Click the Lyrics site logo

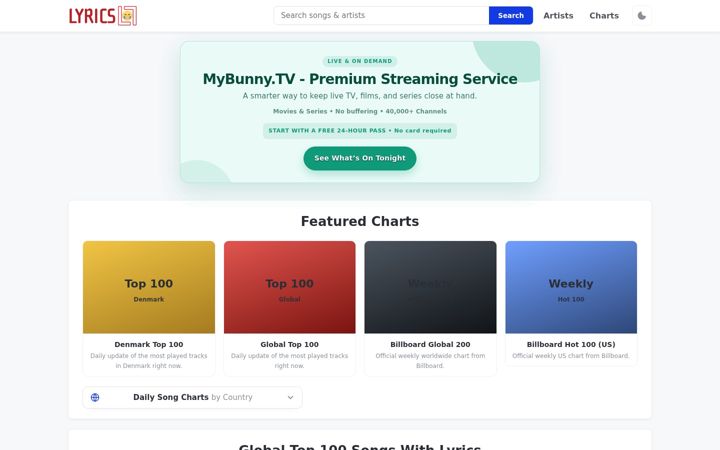click(x=103, y=16)
